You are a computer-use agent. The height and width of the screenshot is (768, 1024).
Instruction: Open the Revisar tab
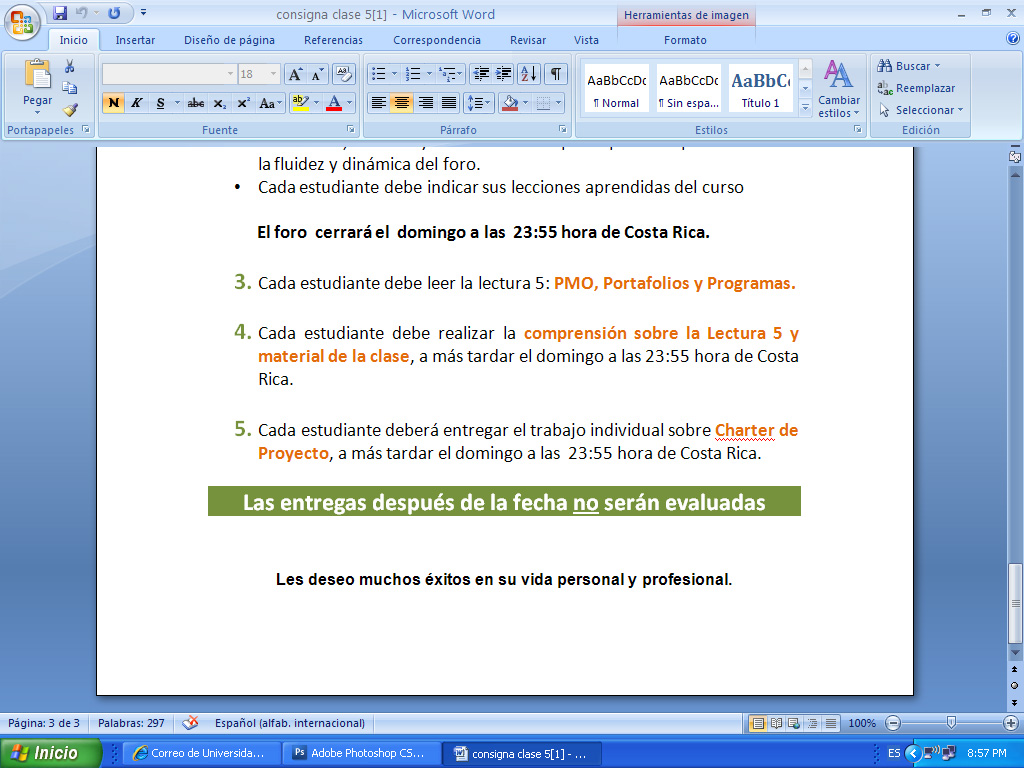click(528, 40)
